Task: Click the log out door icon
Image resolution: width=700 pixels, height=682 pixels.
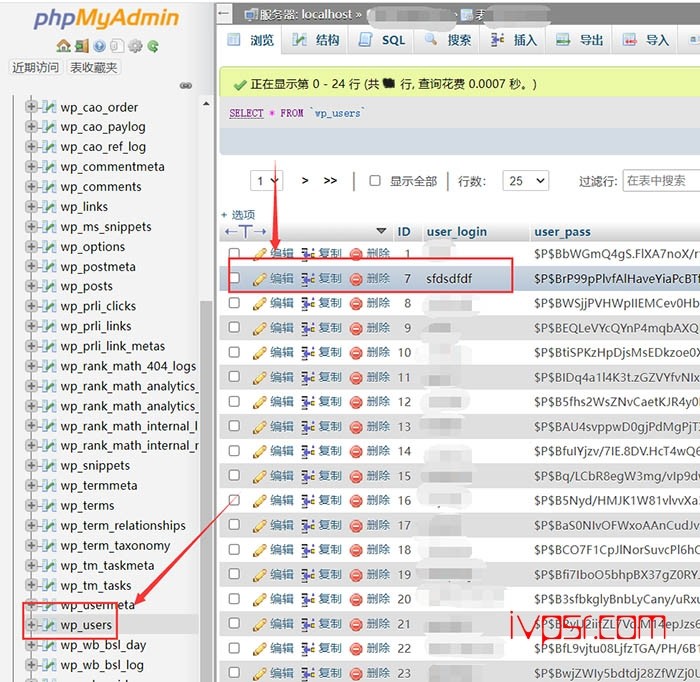Action: tap(82, 46)
